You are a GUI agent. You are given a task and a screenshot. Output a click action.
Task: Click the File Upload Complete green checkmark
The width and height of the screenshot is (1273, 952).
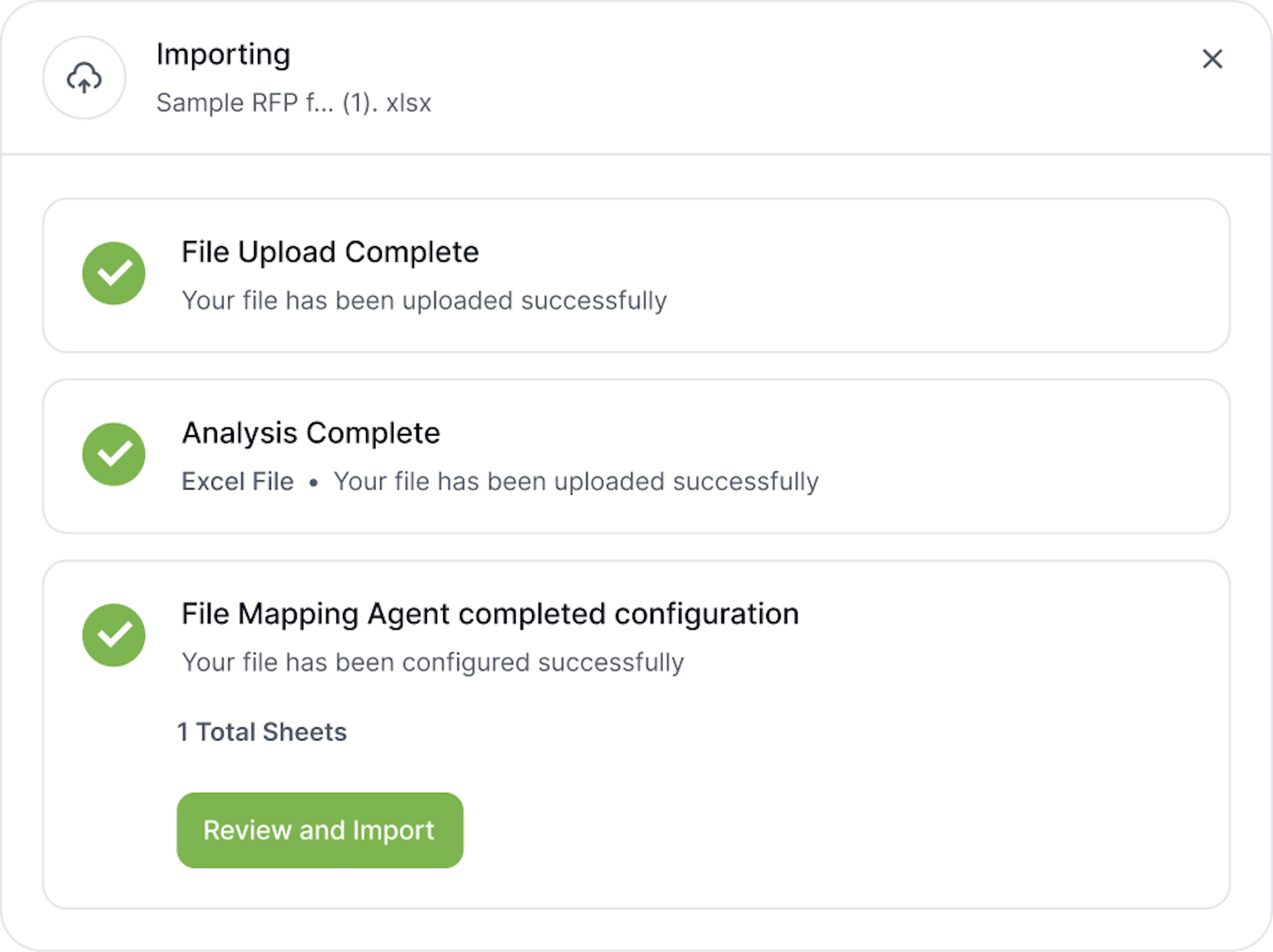click(114, 273)
